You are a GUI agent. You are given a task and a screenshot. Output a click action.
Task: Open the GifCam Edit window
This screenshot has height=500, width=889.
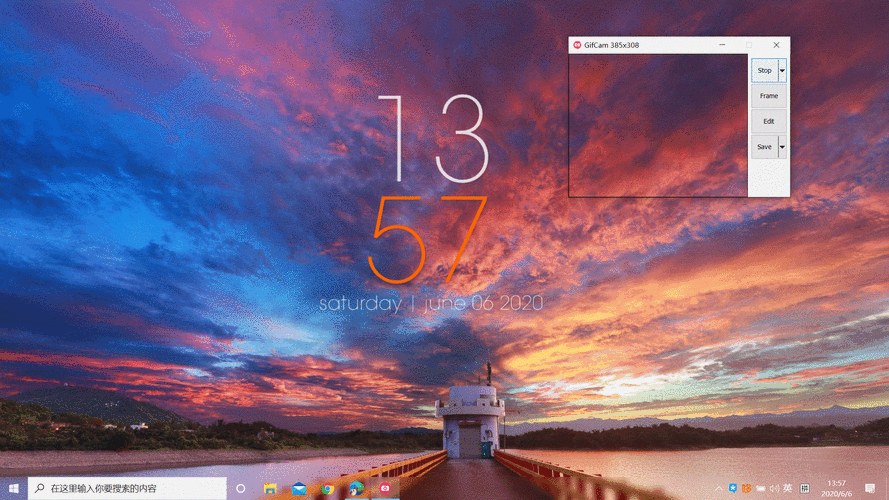[x=768, y=121]
